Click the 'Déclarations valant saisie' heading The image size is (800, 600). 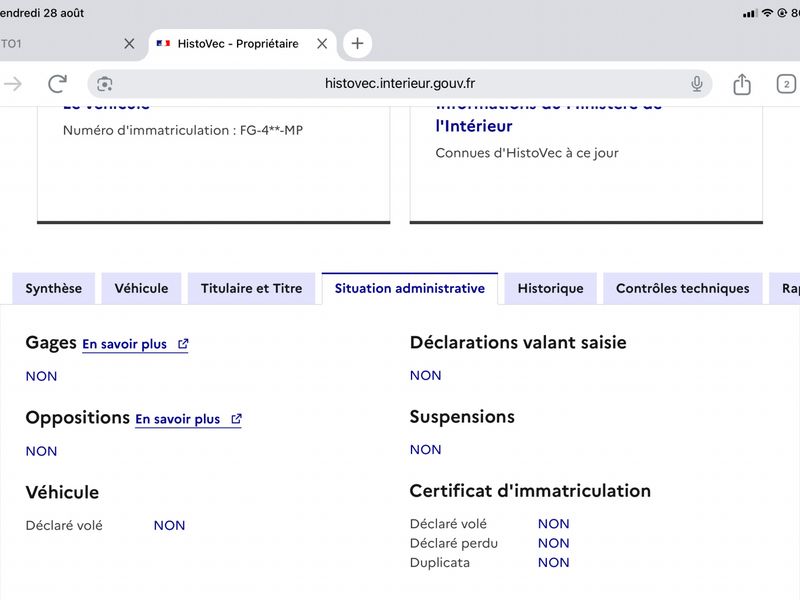point(518,342)
